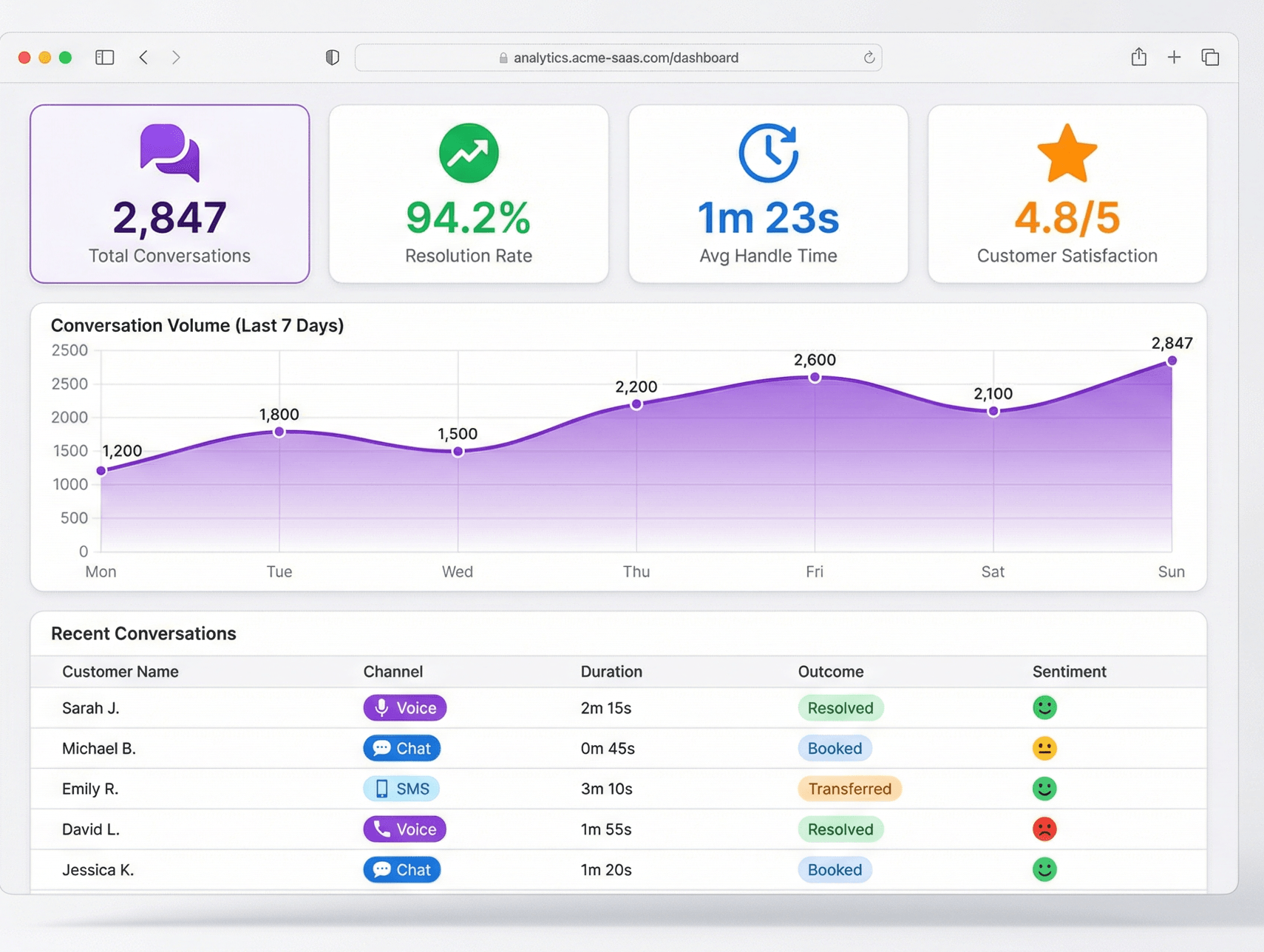Click David L.'s Resolved outcome tag
The image size is (1264, 952).
(x=840, y=829)
